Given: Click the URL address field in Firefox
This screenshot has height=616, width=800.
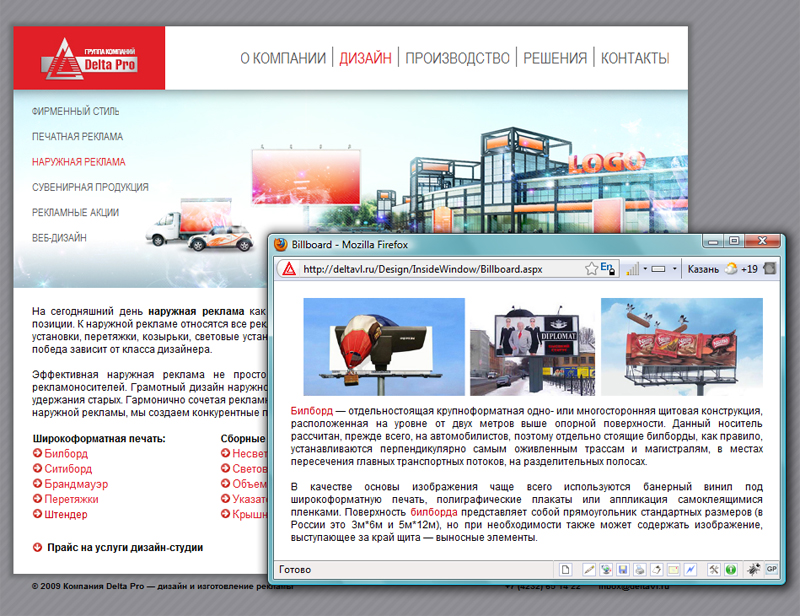Looking at the screenshot, I should 440,269.
